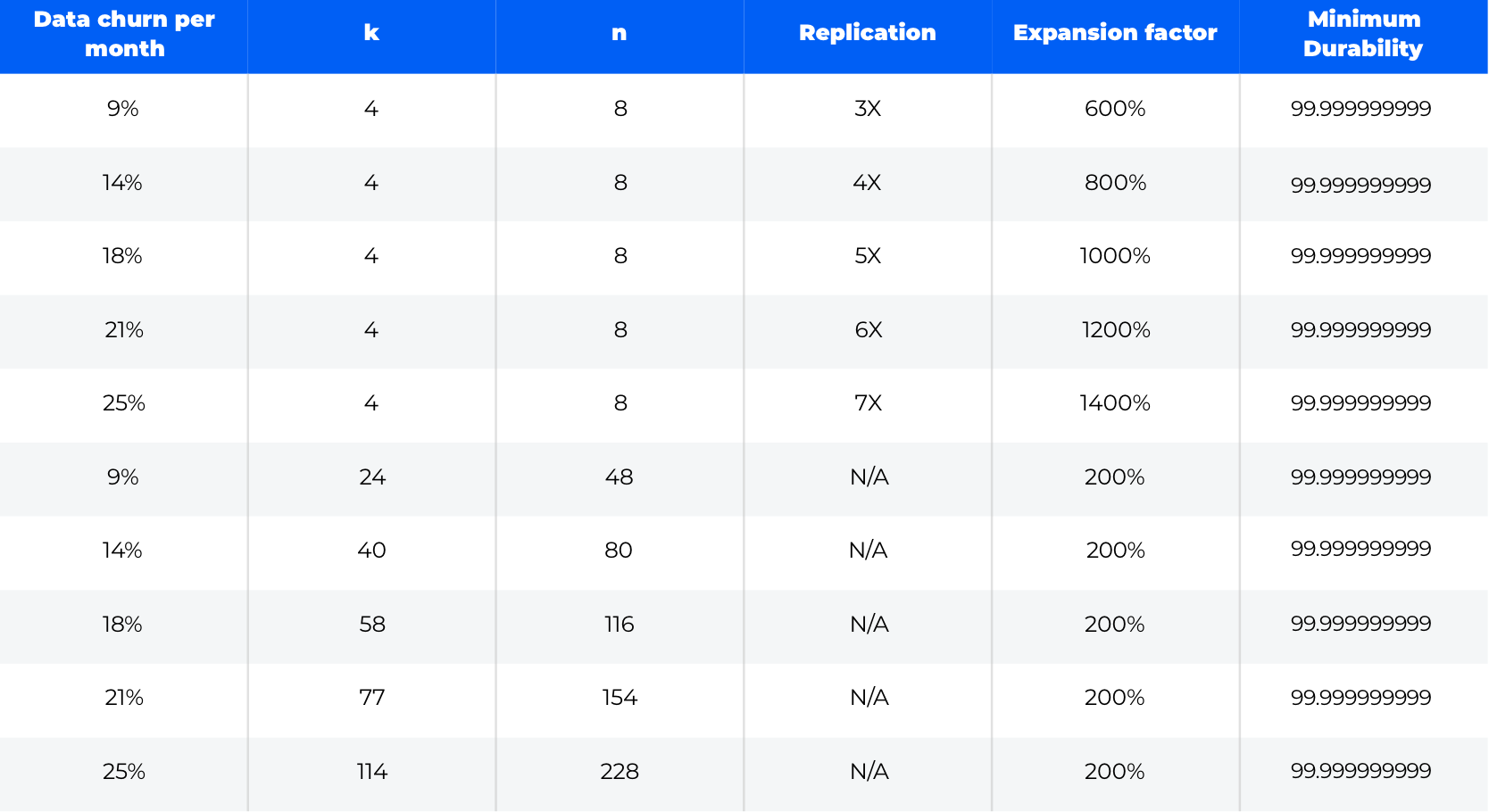This screenshot has height=812, width=1489.
Task: Select the 5X replication cell
Action: tap(868, 256)
